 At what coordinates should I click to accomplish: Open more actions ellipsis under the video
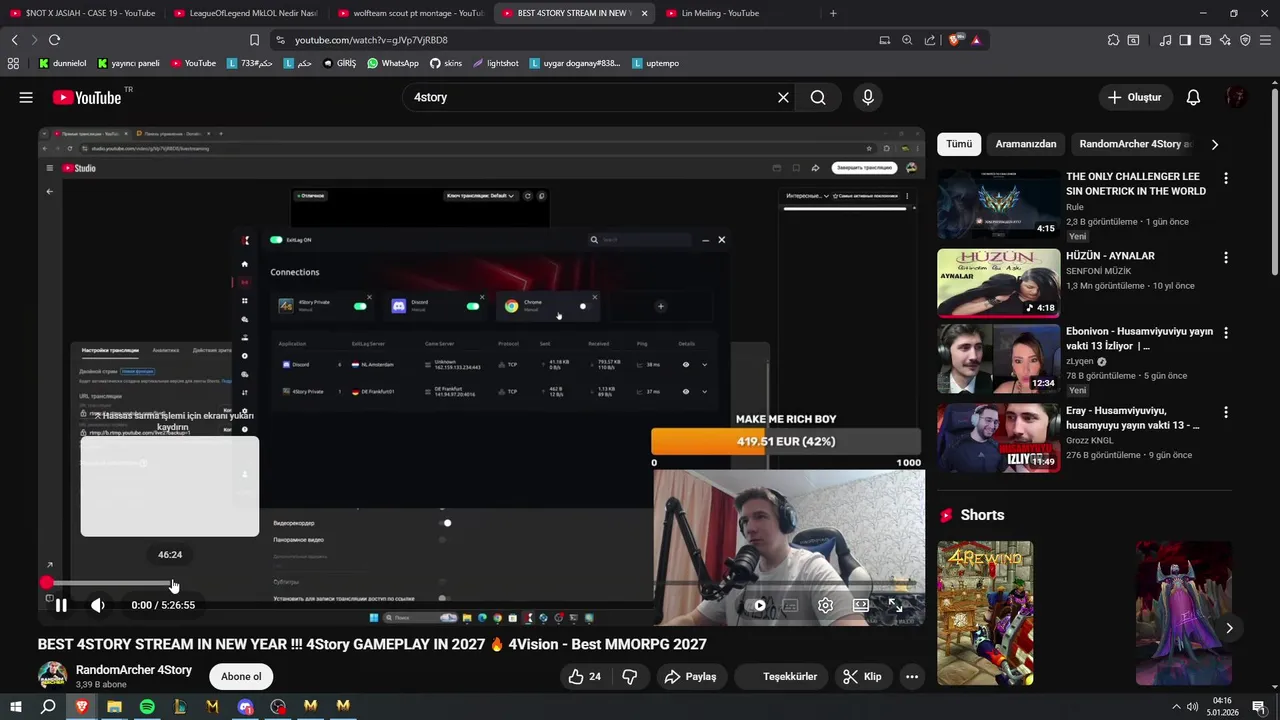pos(912,677)
